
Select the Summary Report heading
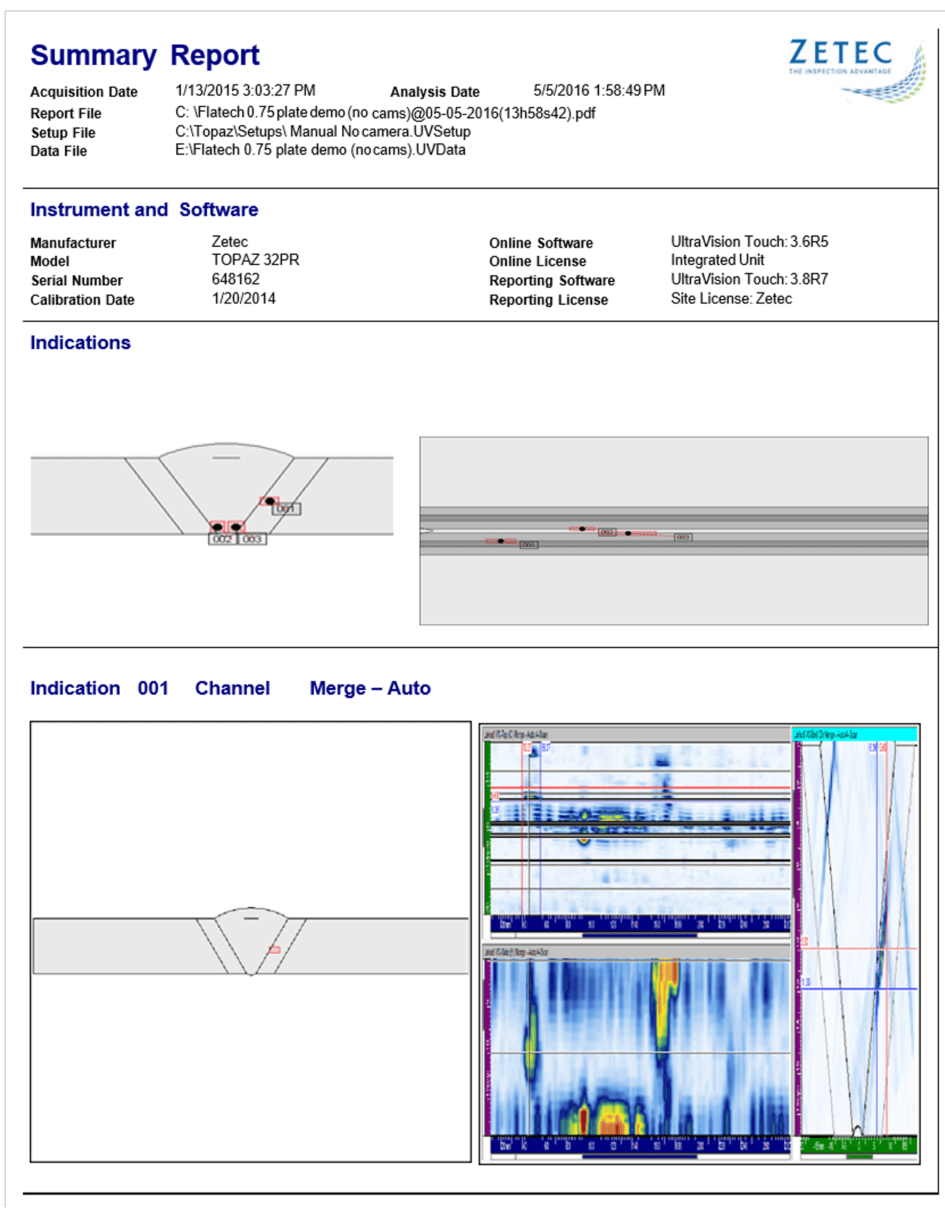point(145,55)
